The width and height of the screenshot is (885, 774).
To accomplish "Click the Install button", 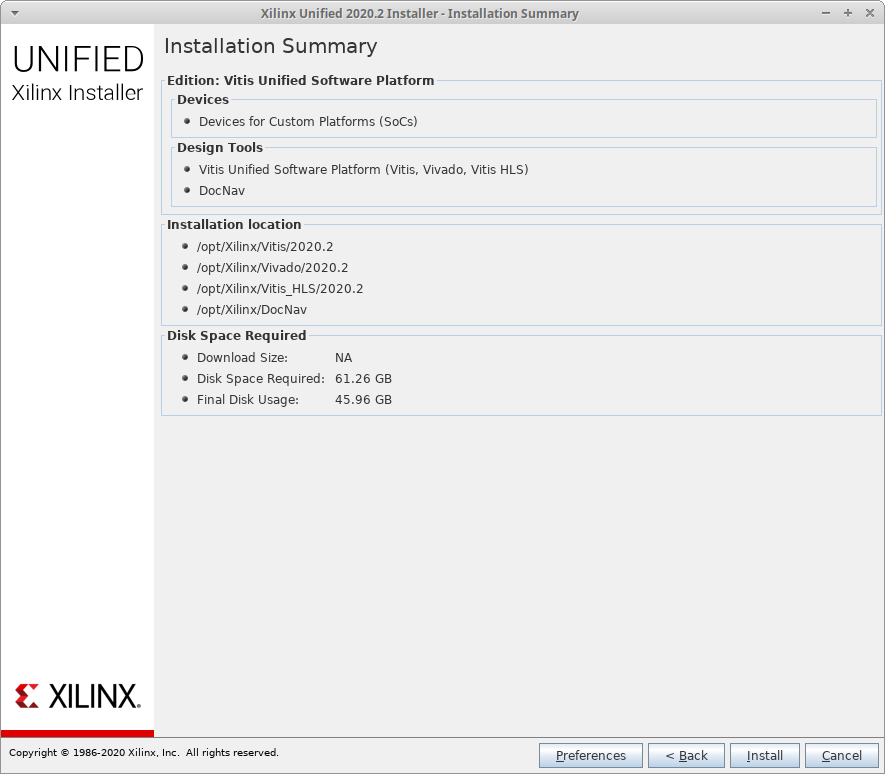I will click(764, 755).
